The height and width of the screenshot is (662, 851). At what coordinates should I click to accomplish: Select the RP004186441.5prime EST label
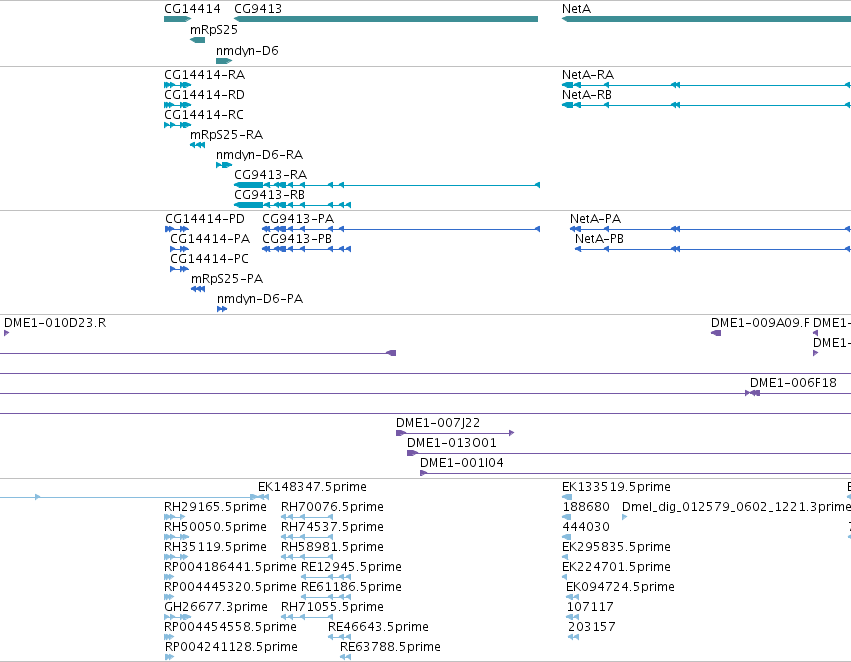tap(230, 567)
